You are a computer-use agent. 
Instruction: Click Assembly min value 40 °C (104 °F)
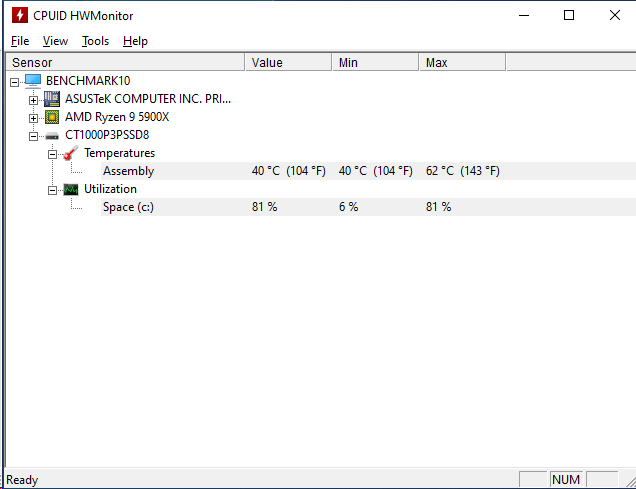coord(376,171)
